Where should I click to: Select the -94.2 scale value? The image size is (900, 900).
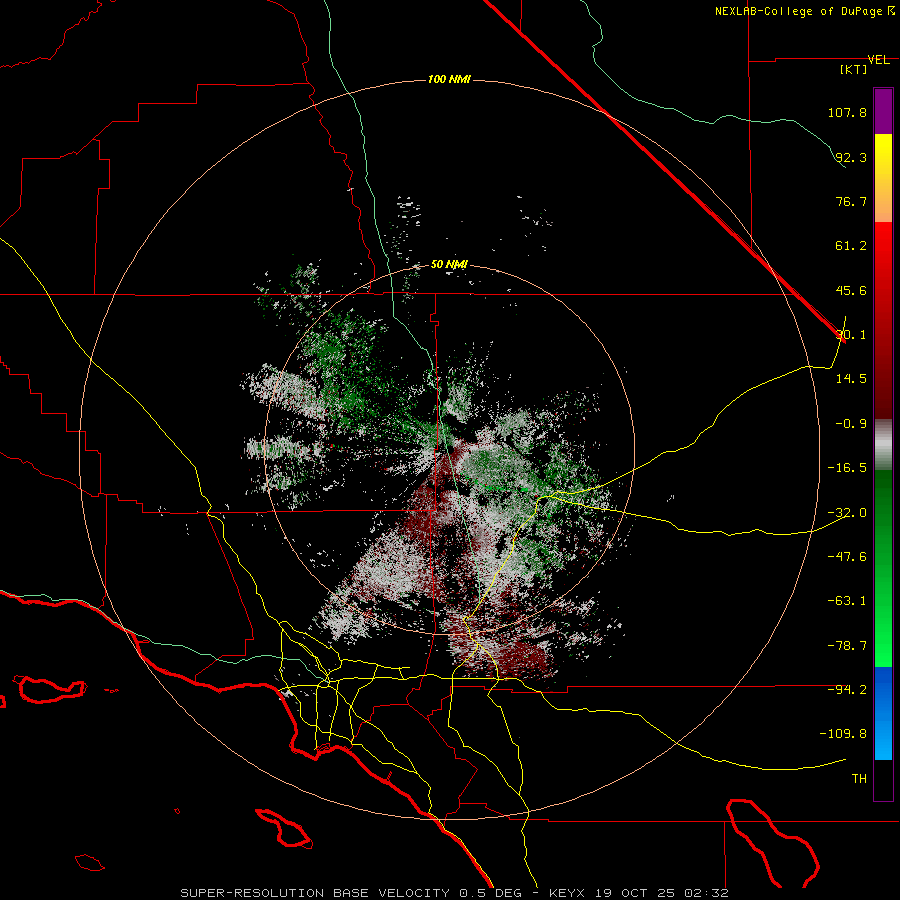(x=847, y=689)
